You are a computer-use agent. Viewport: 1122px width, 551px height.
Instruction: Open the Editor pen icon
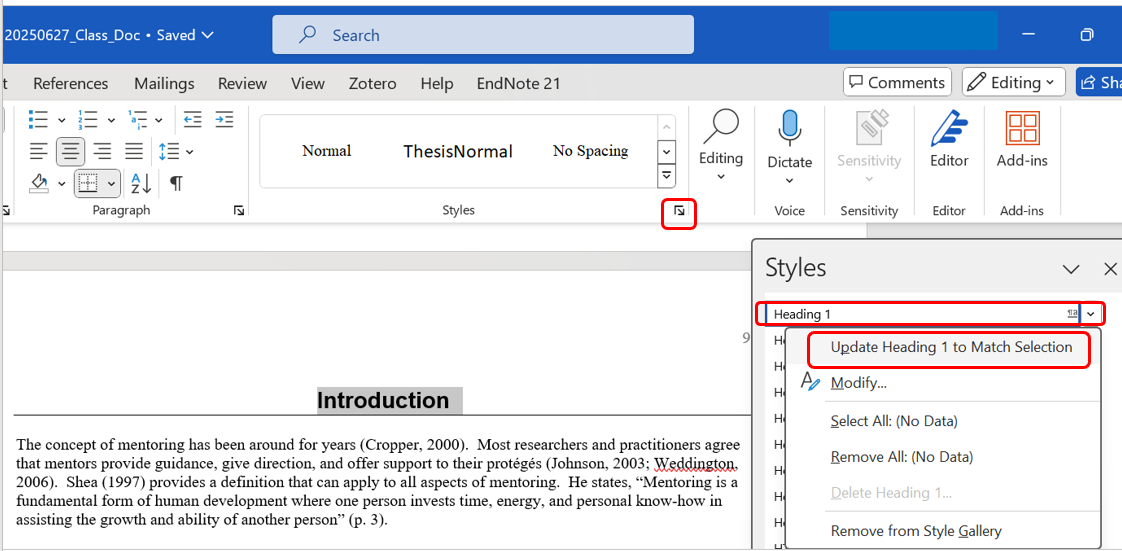click(949, 129)
